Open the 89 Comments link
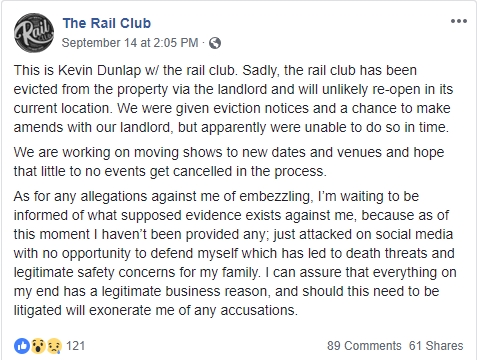 click(364, 346)
